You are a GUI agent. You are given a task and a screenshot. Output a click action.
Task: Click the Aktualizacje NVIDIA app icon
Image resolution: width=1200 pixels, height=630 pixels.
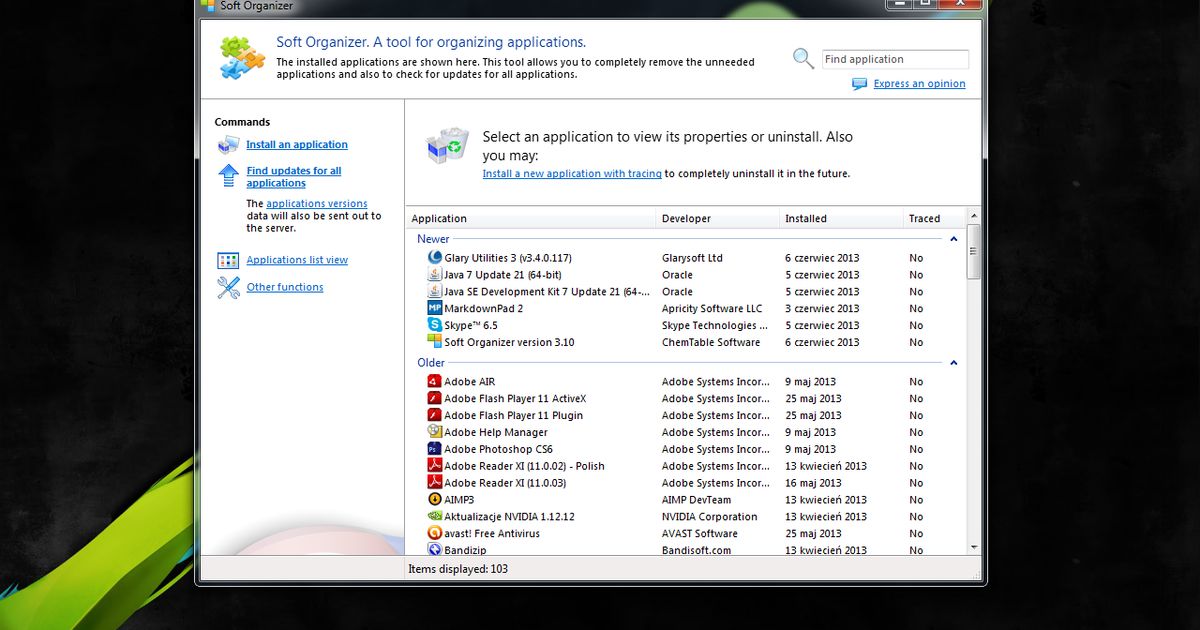click(433, 516)
